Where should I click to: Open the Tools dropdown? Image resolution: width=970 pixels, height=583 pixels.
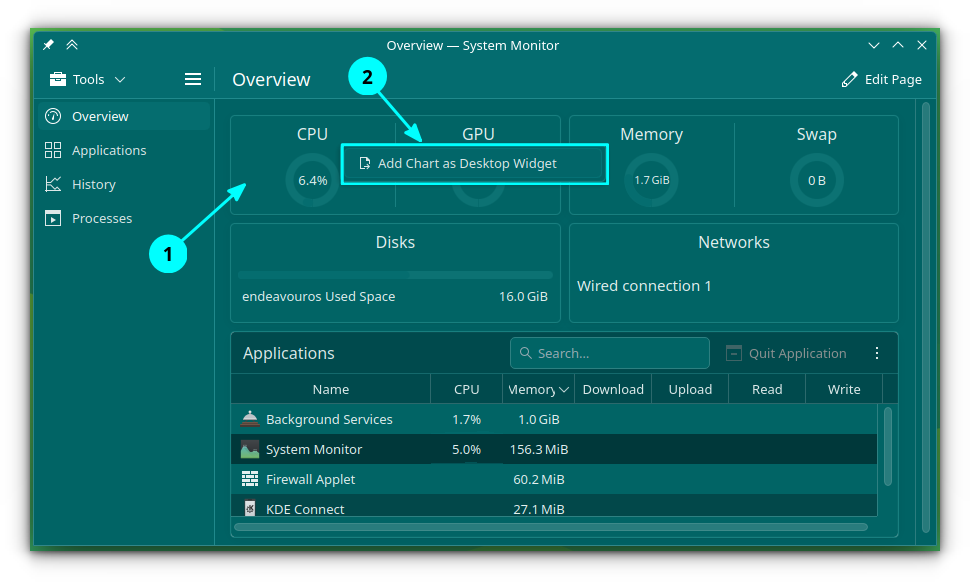(x=88, y=79)
